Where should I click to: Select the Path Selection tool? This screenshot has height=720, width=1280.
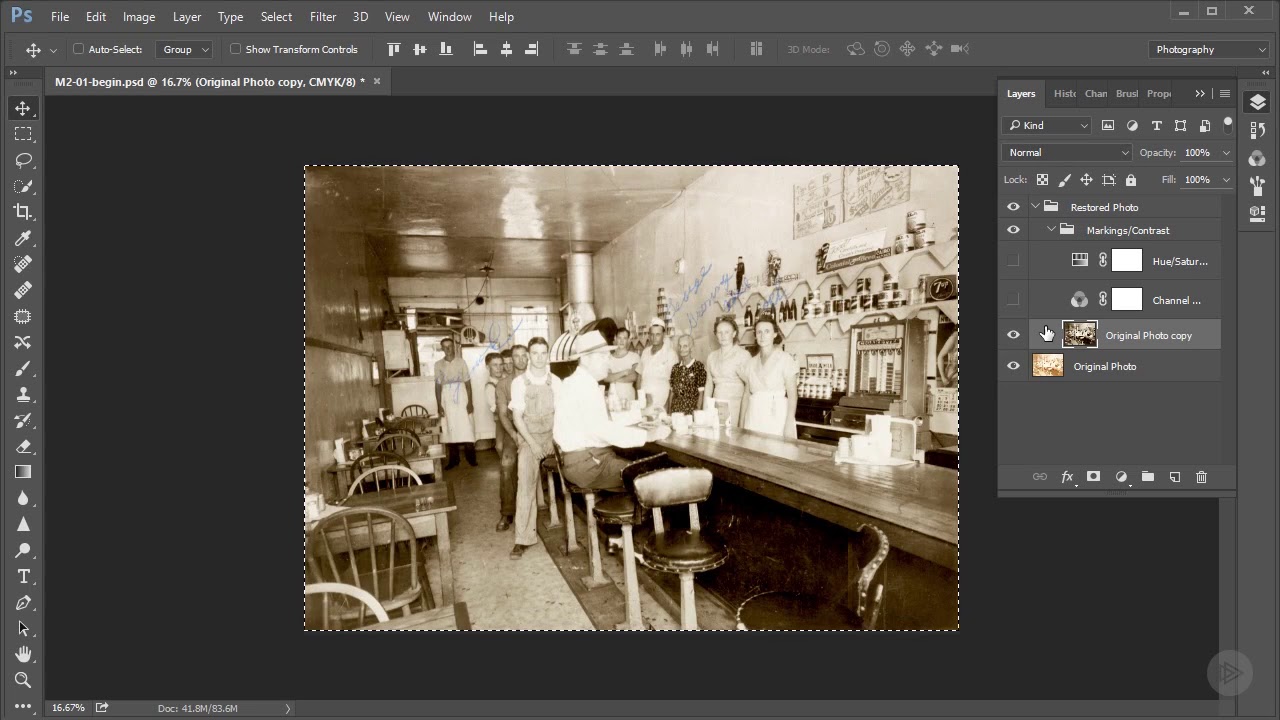tap(23, 628)
